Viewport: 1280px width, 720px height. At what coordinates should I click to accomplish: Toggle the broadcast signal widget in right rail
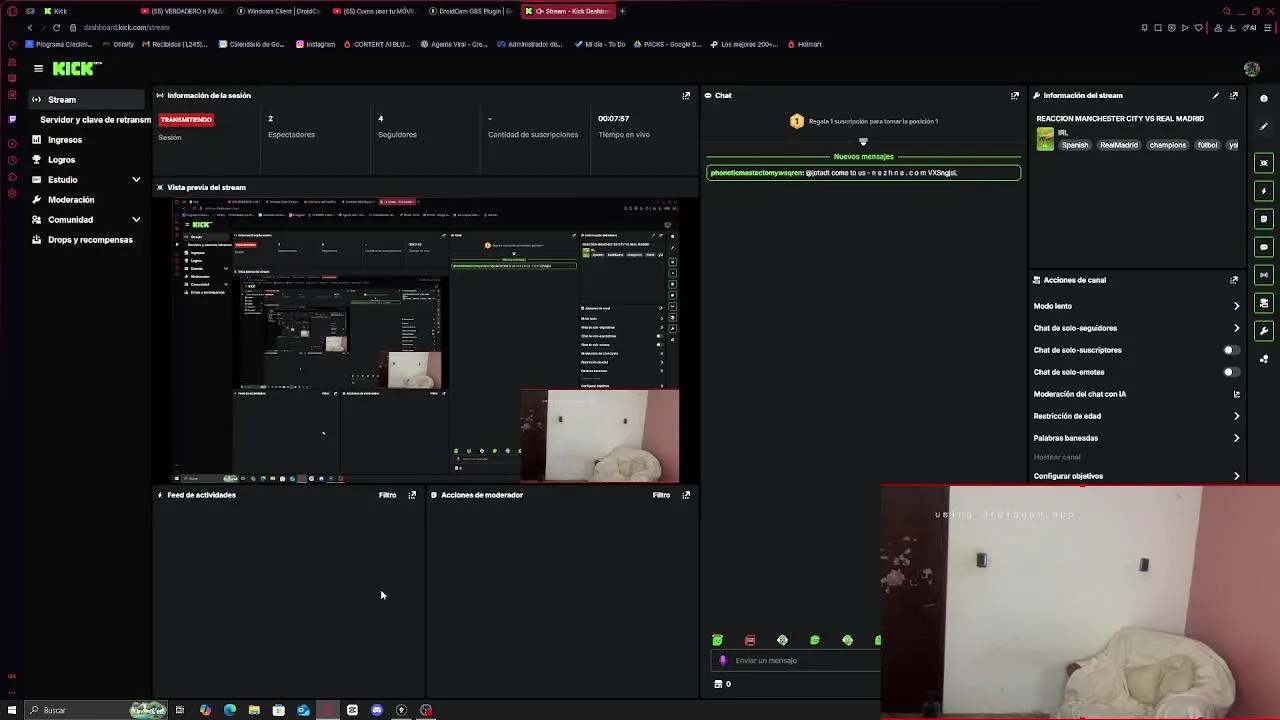[1264, 275]
